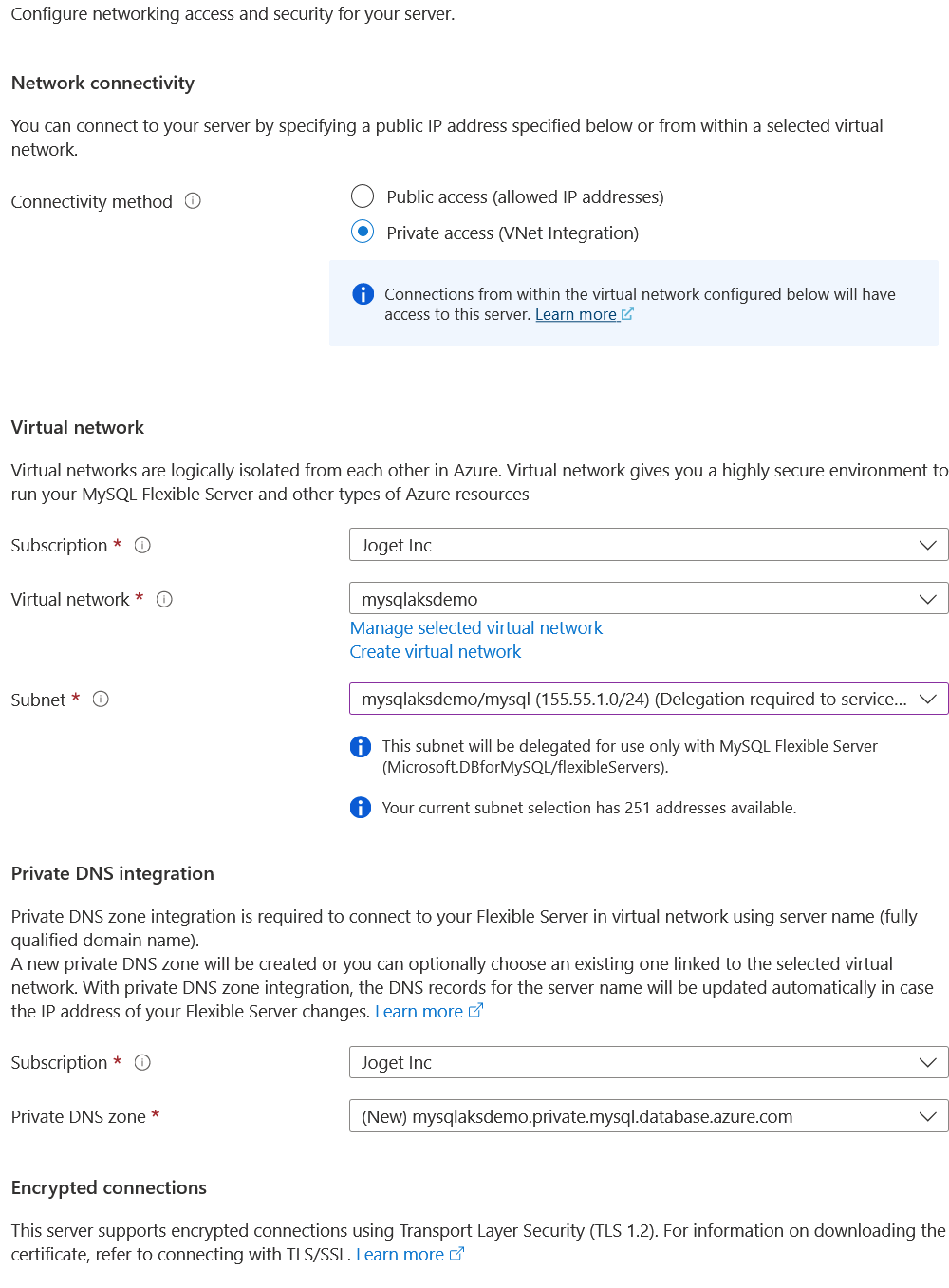Image resolution: width=949 pixels, height=1288 pixels.
Task: Click blue info icon in connections notice banner
Action: pos(363,294)
